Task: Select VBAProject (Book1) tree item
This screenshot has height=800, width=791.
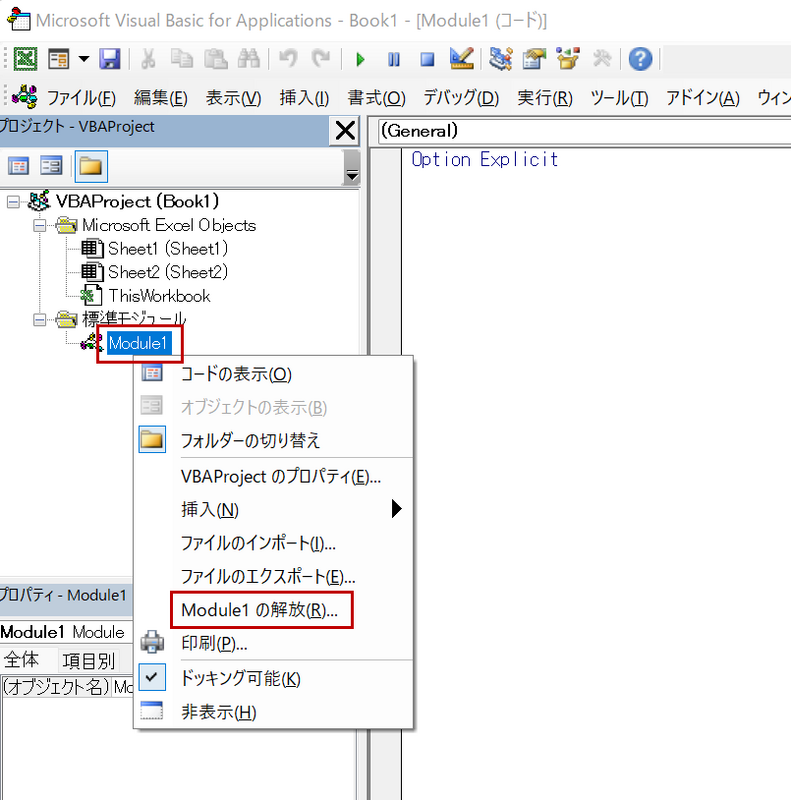Action: pyautogui.click(x=137, y=202)
